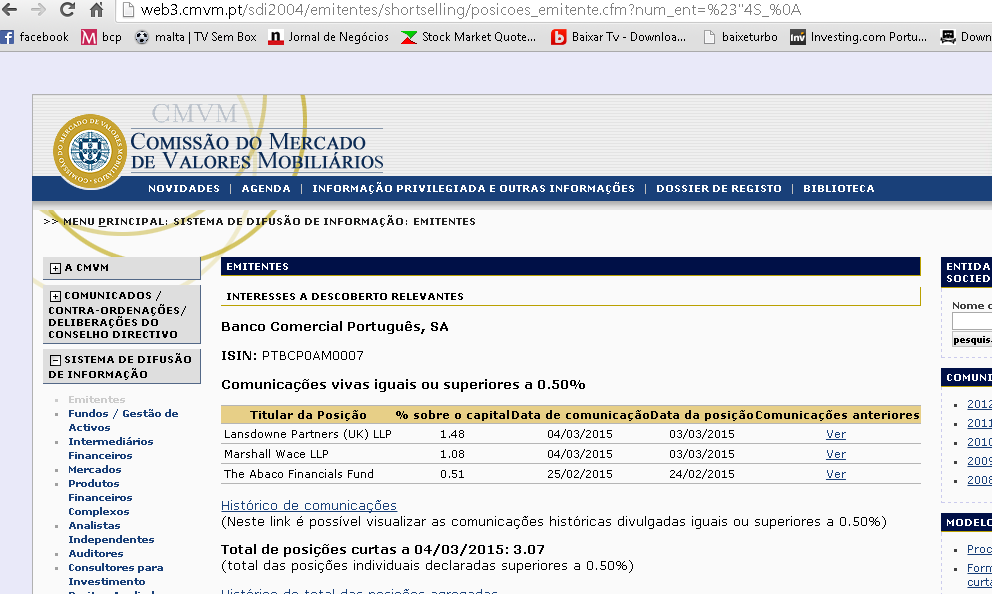Image resolution: width=992 pixels, height=594 pixels.
Task: Select the 0.51 capital percentage value
Action: pyautogui.click(x=452, y=474)
